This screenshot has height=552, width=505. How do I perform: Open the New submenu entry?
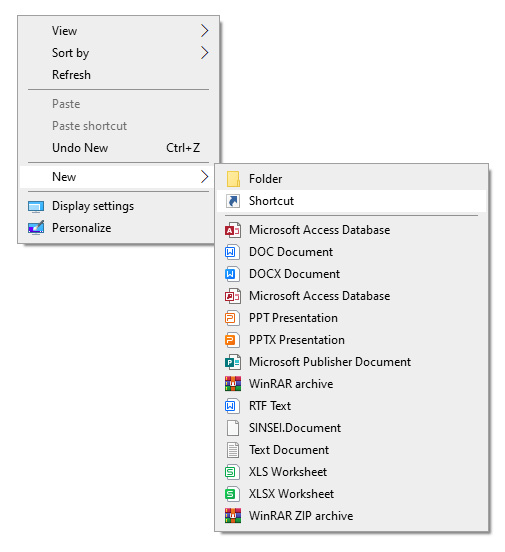[x=118, y=177]
